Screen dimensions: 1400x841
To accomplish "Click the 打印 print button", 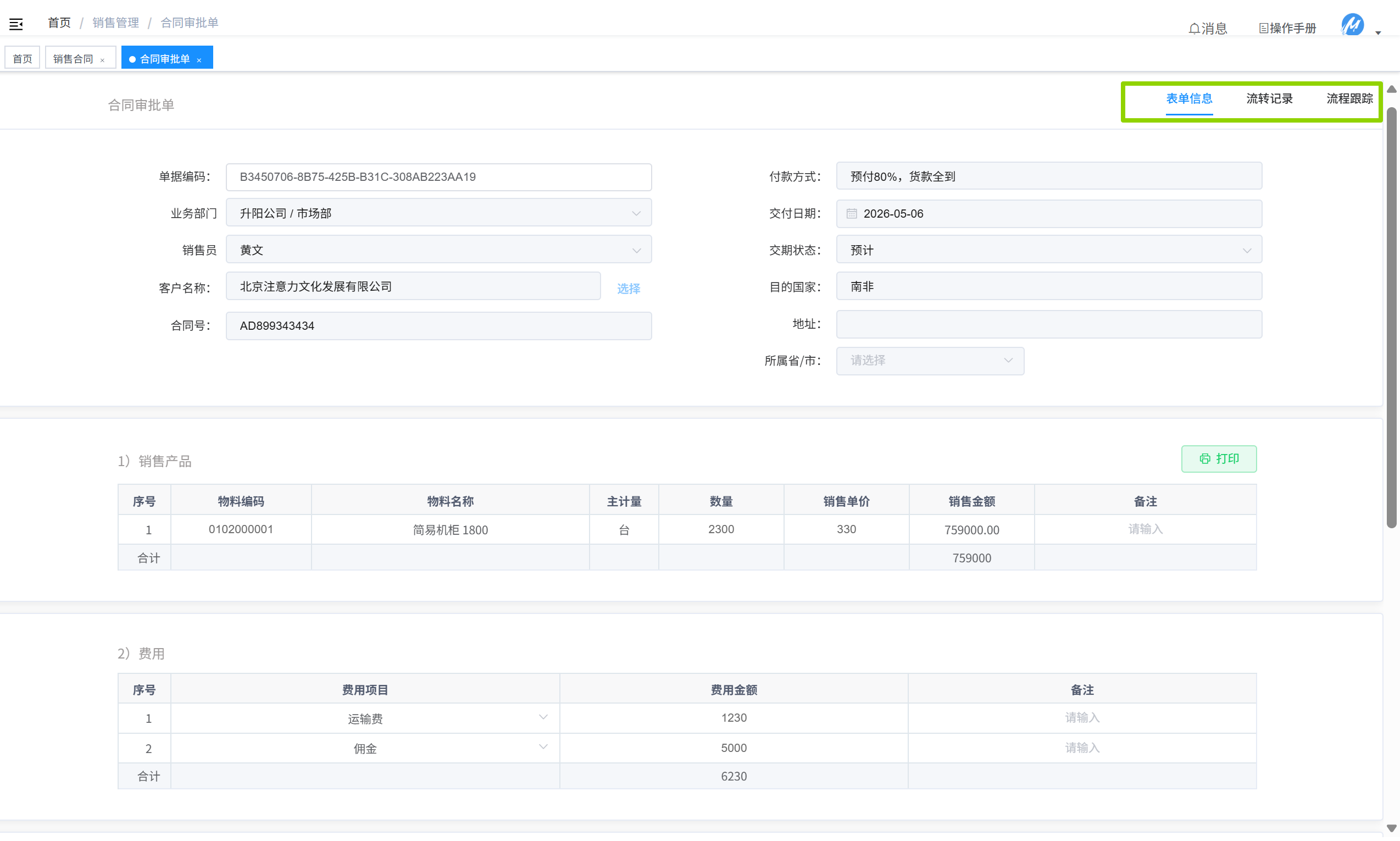I will click(1219, 458).
